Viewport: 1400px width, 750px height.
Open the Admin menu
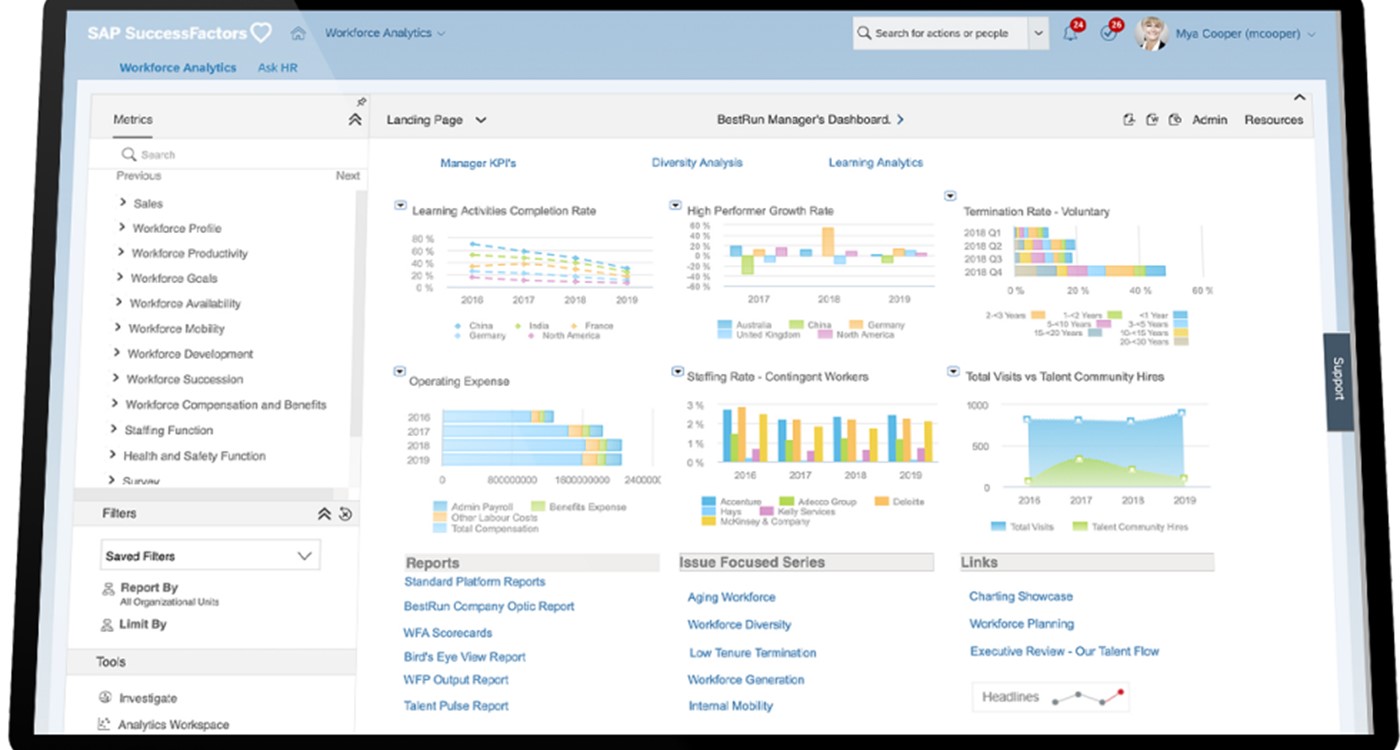[1209, 120]
